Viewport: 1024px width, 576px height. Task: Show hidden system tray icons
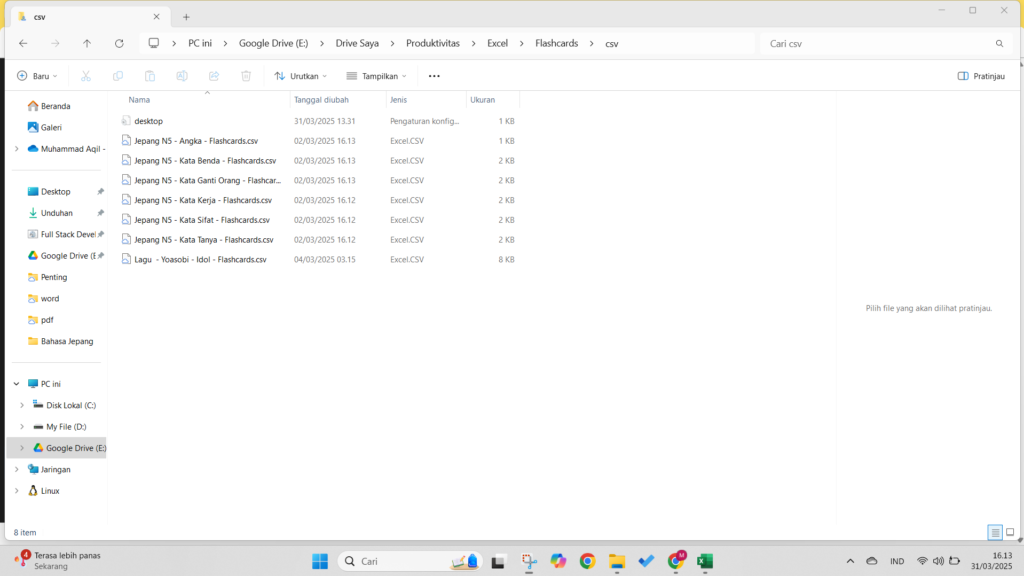[850, 561]
